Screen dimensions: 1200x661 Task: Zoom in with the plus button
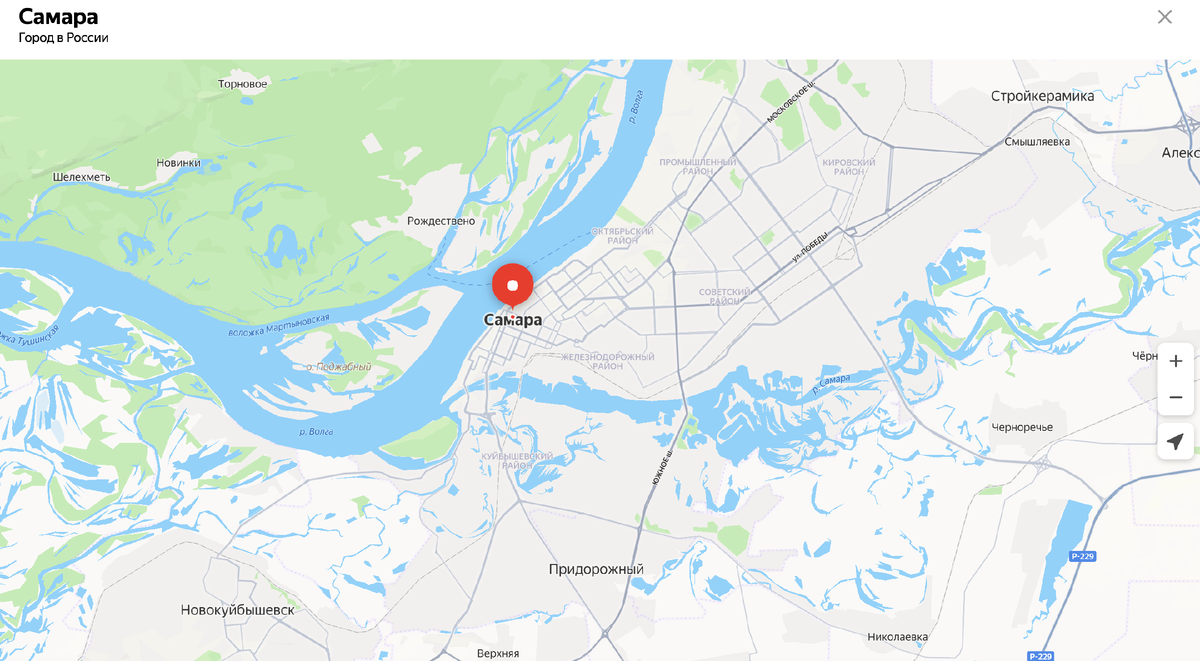click(1176, 361)
